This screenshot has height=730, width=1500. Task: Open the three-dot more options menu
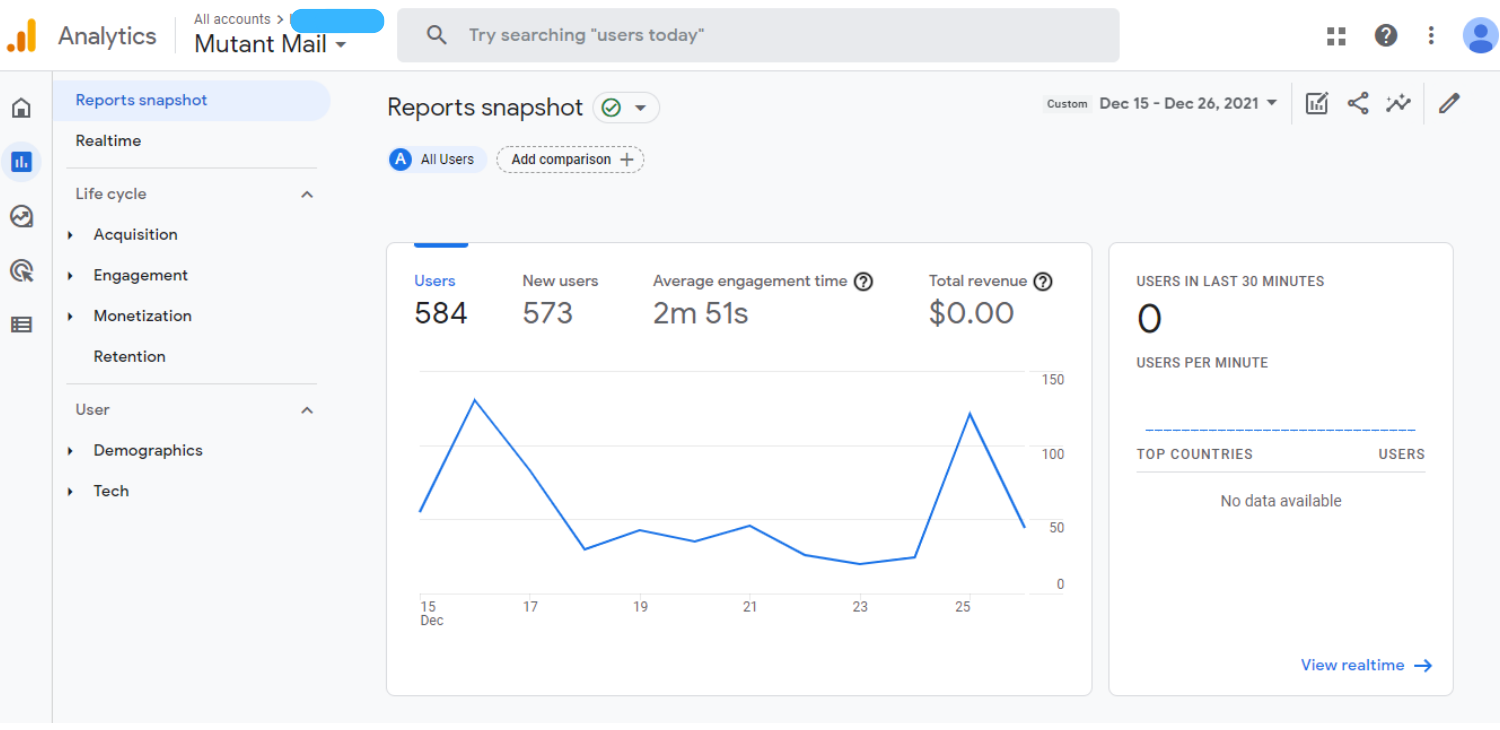coord(1431,36)
